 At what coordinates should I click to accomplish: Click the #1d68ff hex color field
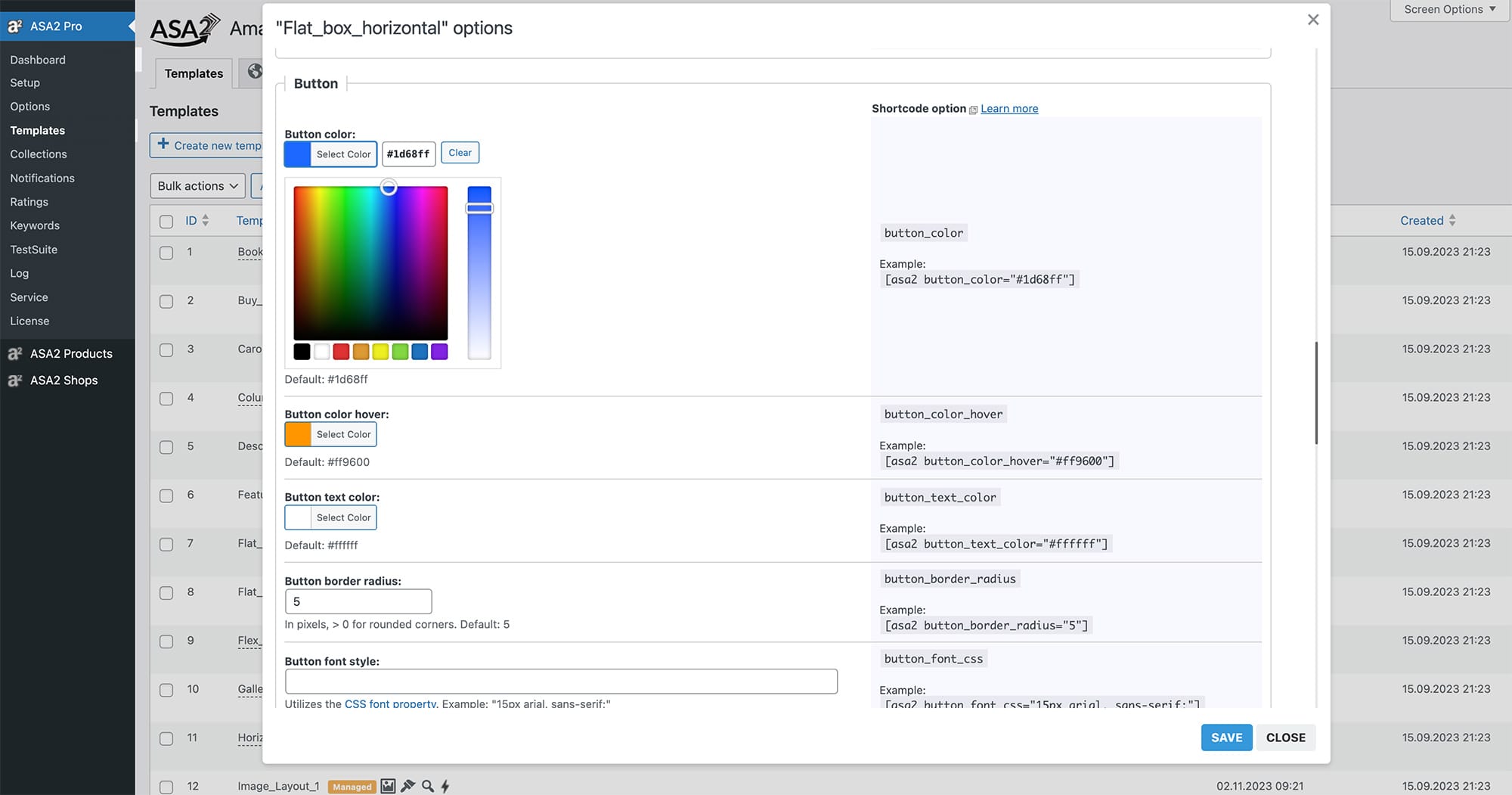point(408,154)
